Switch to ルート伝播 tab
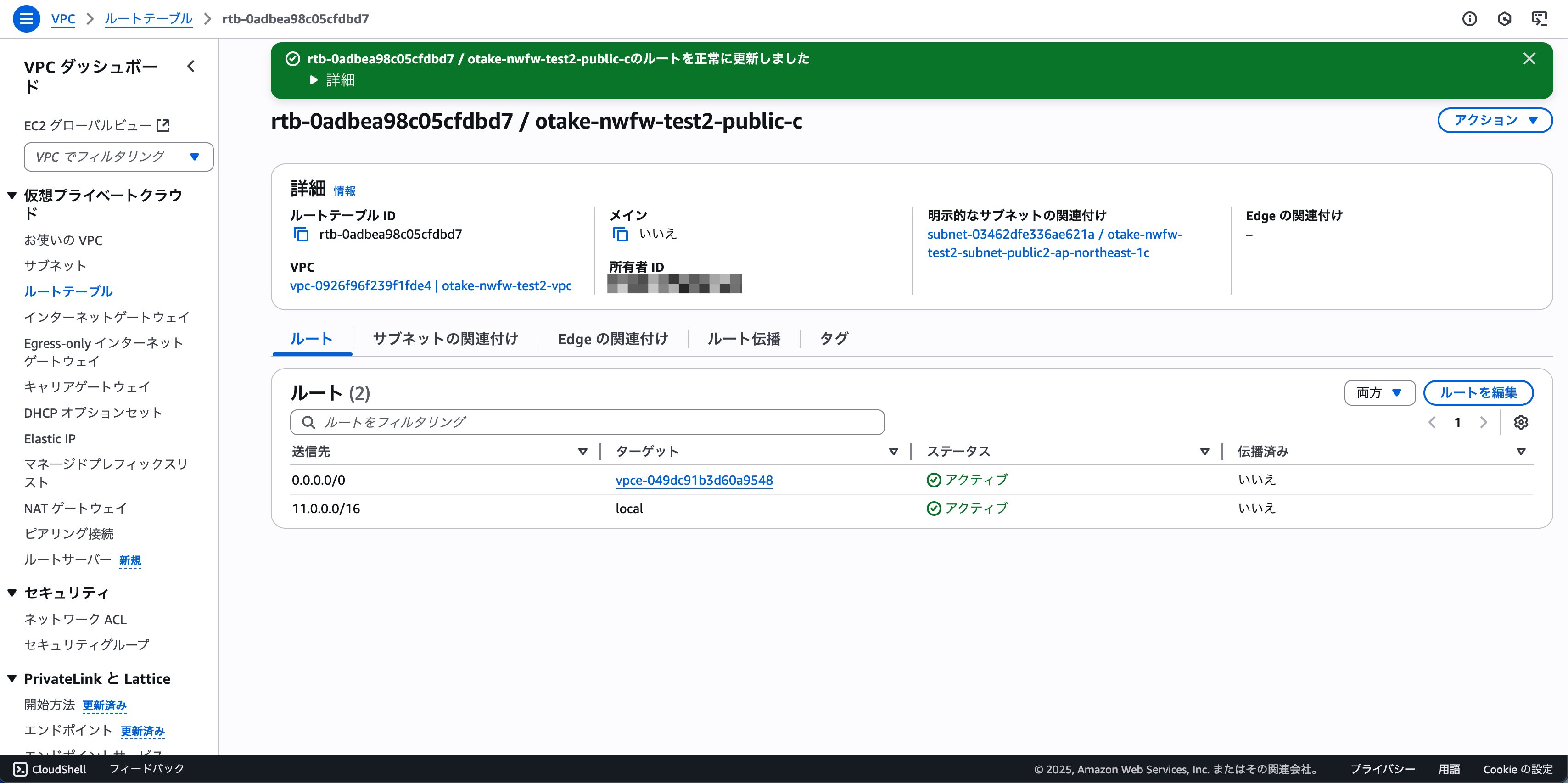Screen dimensions: 1568x783 [744, 339]
